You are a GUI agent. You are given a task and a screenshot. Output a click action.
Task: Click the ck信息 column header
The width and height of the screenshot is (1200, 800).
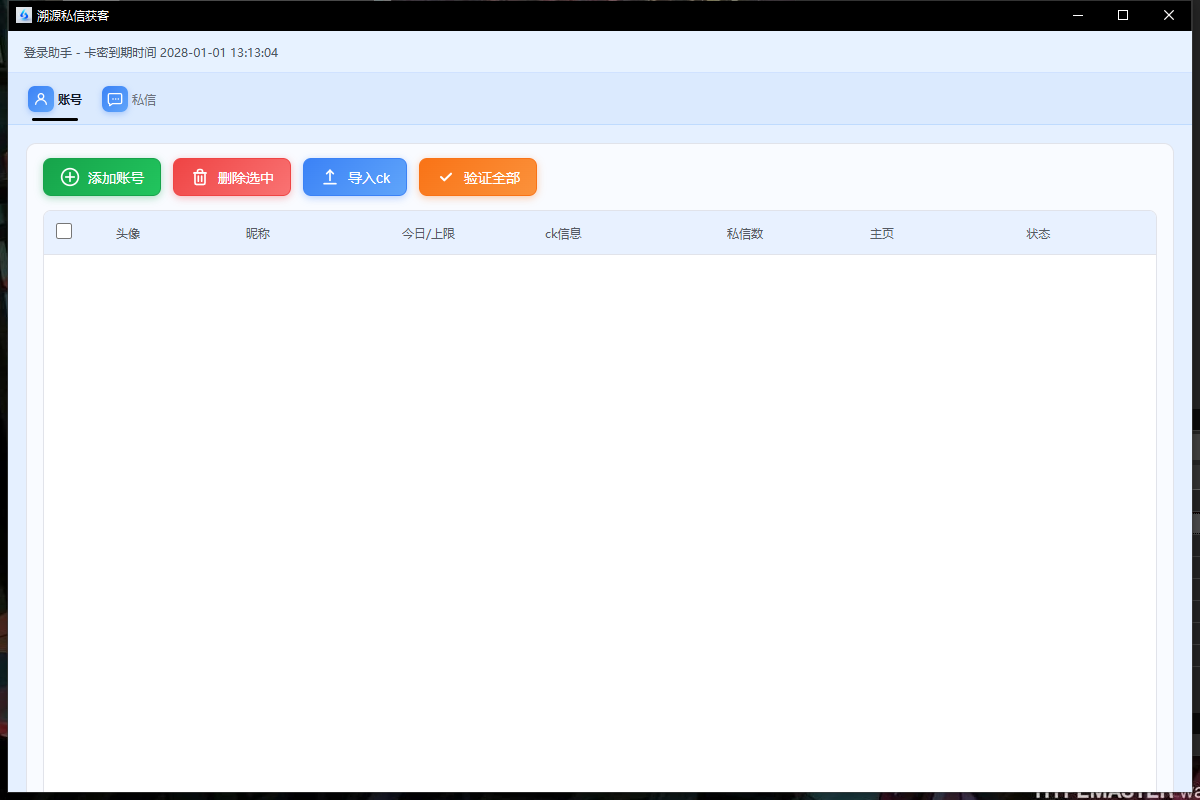tap(563, 234)
